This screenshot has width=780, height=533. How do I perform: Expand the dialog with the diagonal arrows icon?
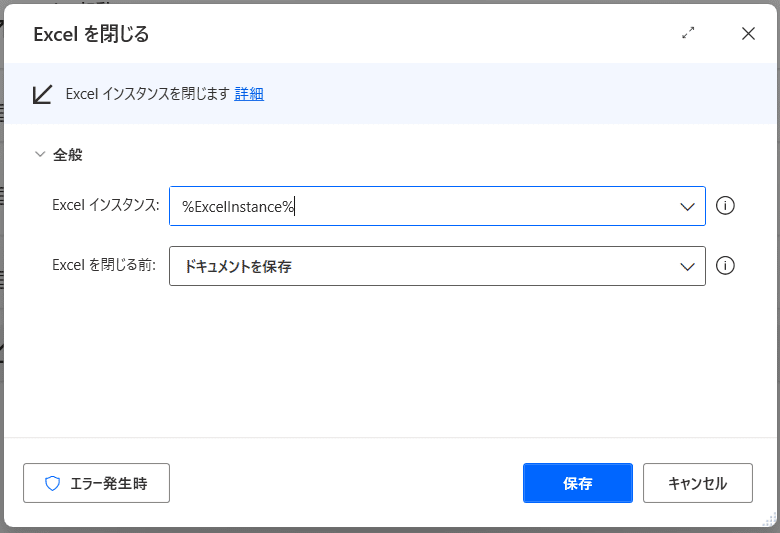pos(688,33)
